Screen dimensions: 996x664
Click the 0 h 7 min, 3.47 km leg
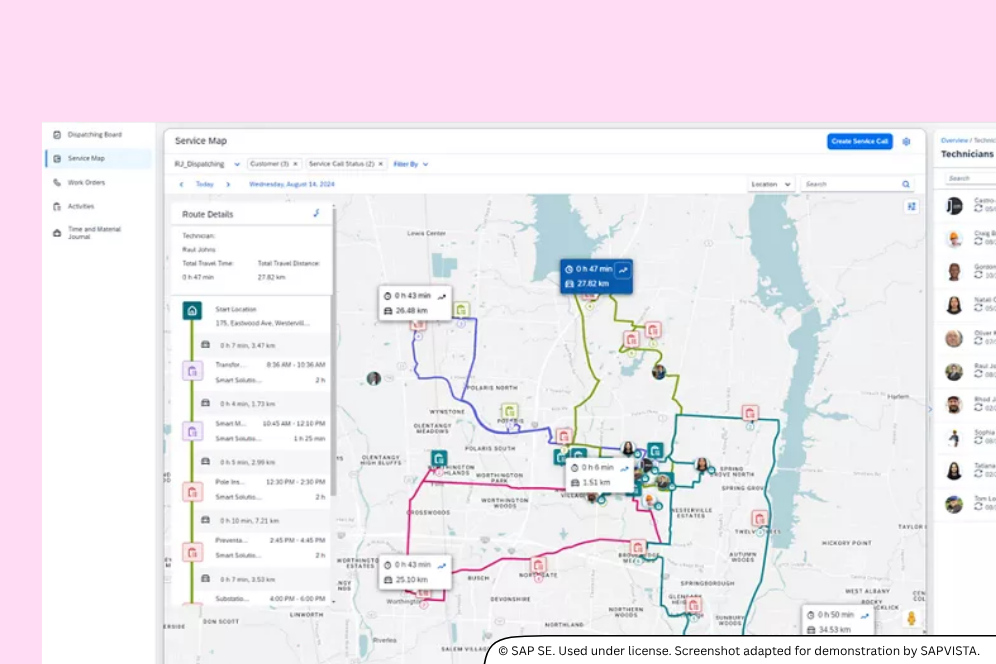254,345
